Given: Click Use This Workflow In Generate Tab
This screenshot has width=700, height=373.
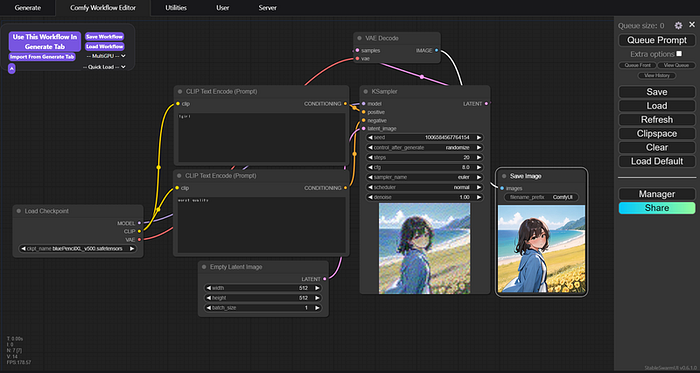Looking at the screenshot, I should (x=45, y=41).
